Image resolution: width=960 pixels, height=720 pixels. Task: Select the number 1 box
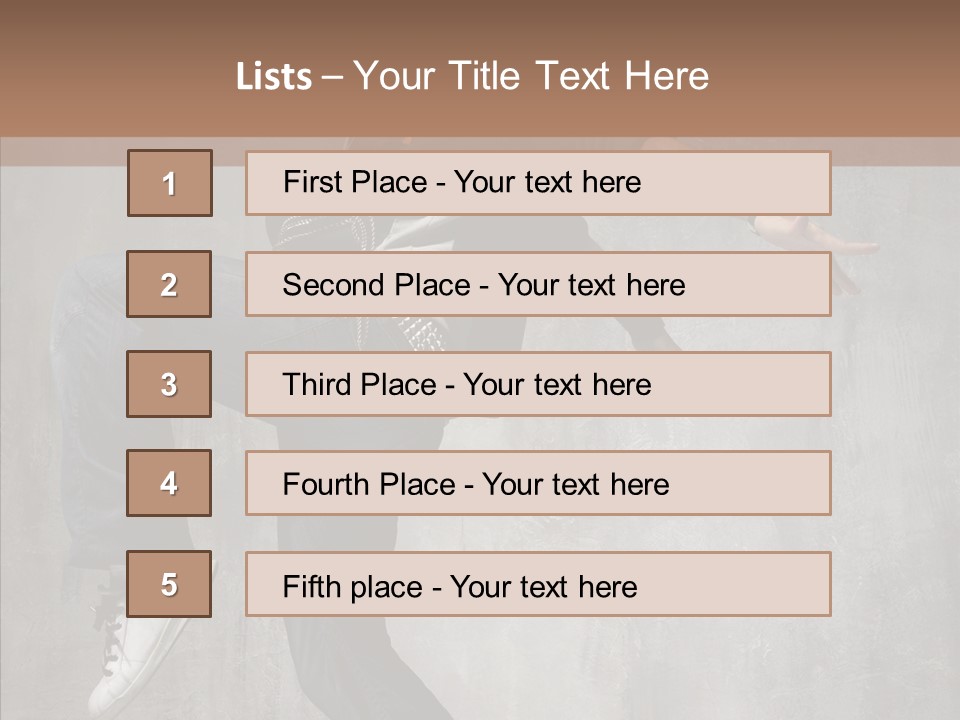(170, 183)
